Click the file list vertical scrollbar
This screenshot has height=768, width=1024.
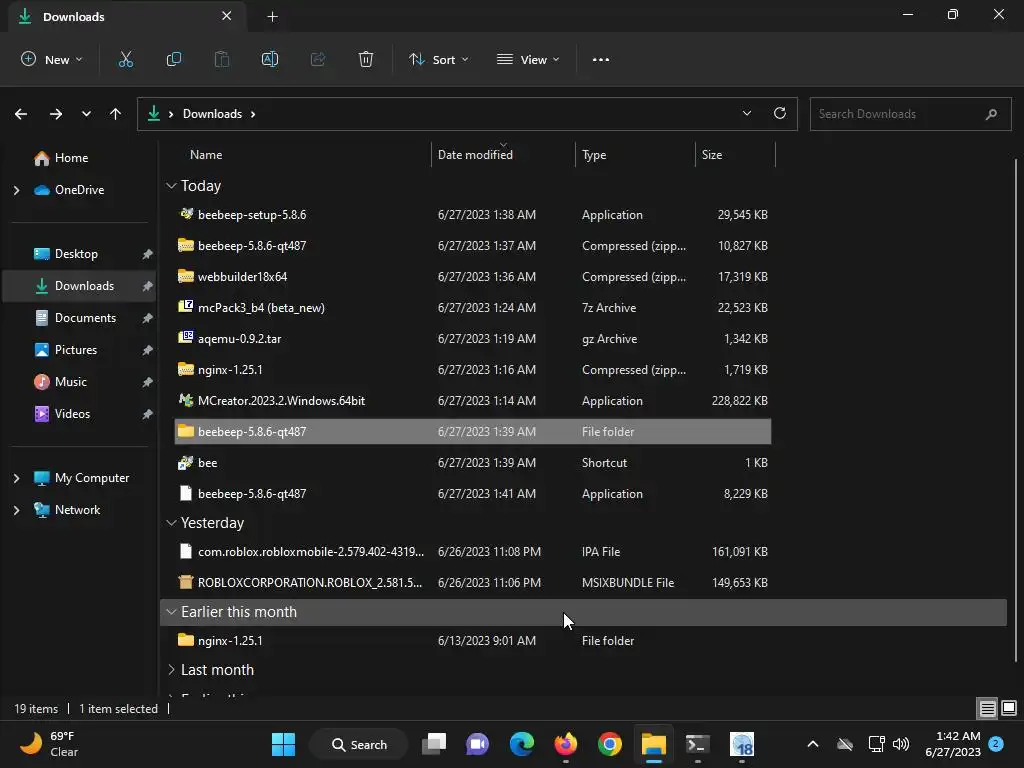(1016, 408)
